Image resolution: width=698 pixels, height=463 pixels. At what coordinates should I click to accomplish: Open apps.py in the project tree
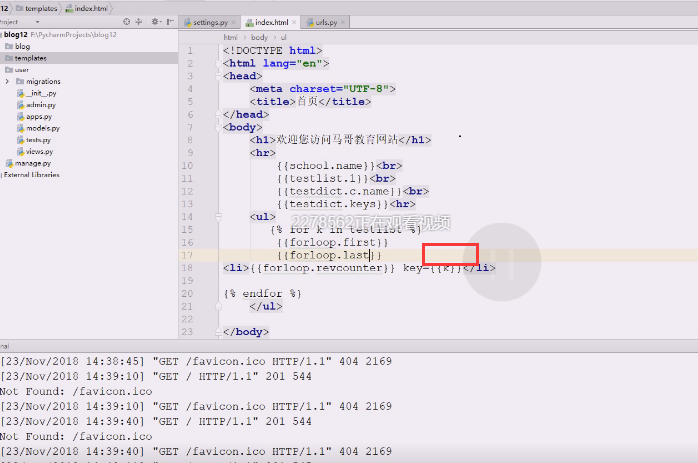[39, 117]
